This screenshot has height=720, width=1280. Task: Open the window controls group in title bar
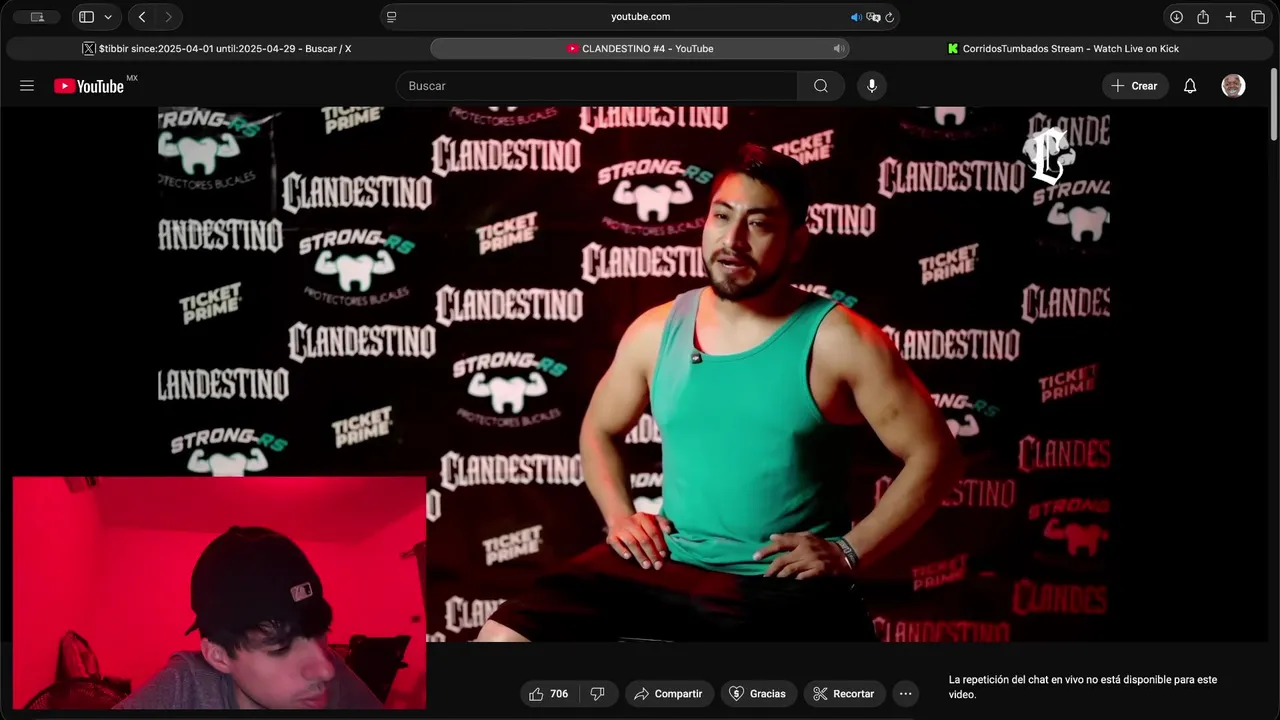[37, 17]
